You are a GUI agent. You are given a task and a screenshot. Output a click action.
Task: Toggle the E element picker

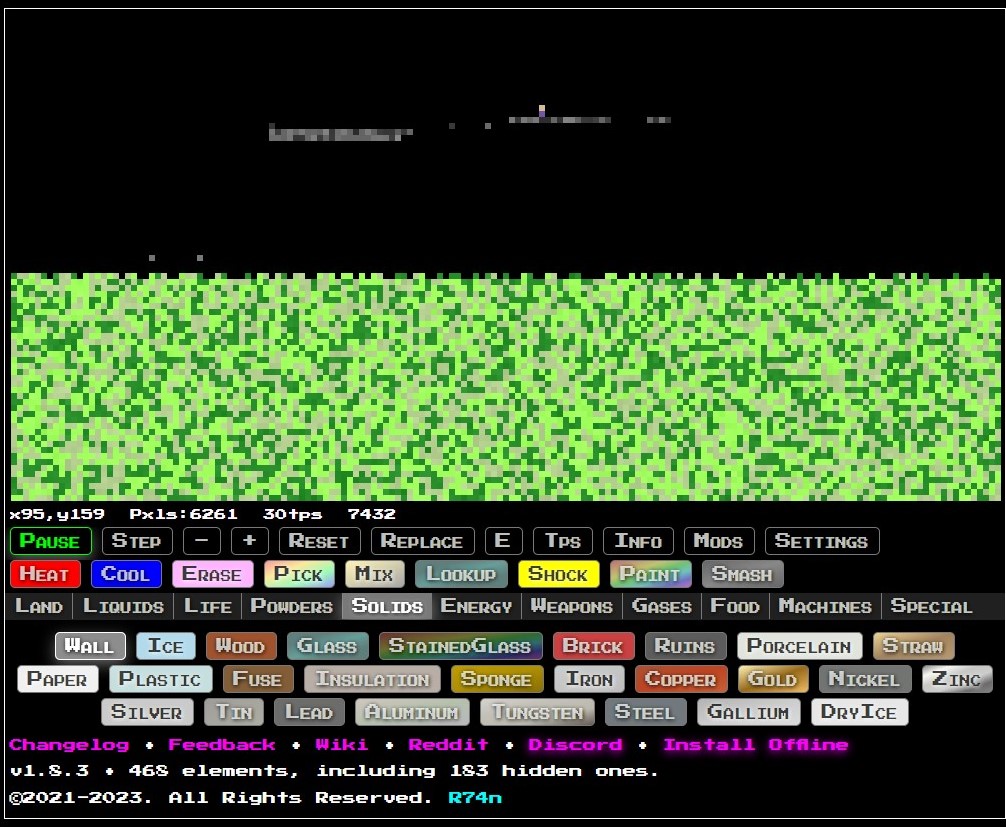(503, 541)
